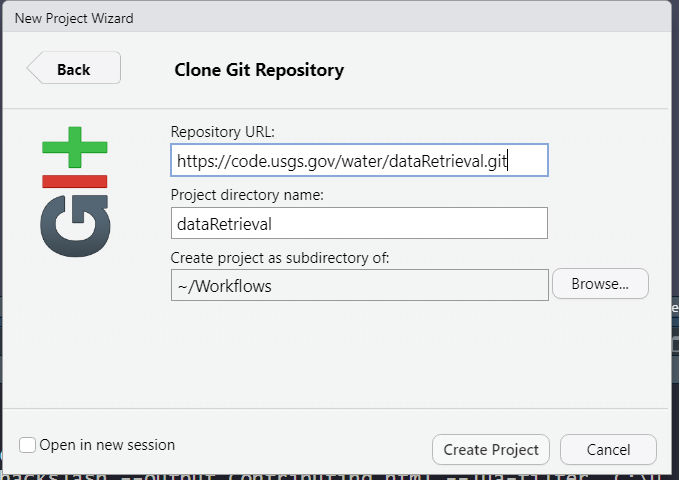Click the red minus bar in Git logo
The image size is (679, 480).
point(75,181)
